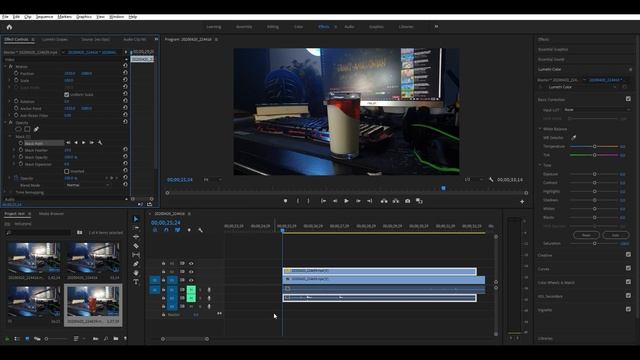The image size is (640, 360).
Task: Create an ellipse mask under Opacity
Action: coord(18,129)
